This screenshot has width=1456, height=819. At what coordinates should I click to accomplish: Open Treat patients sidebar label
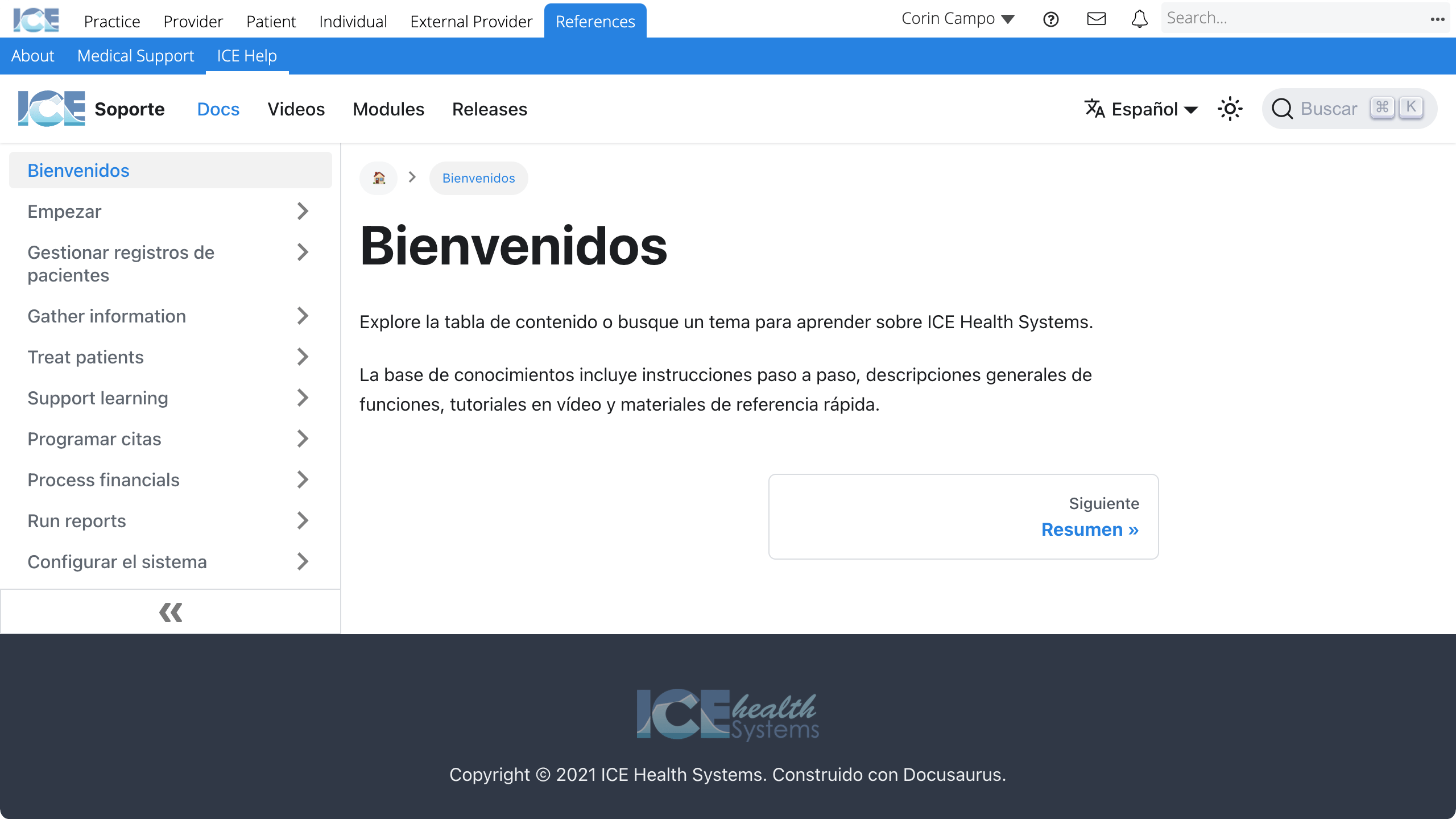point(85,357)
